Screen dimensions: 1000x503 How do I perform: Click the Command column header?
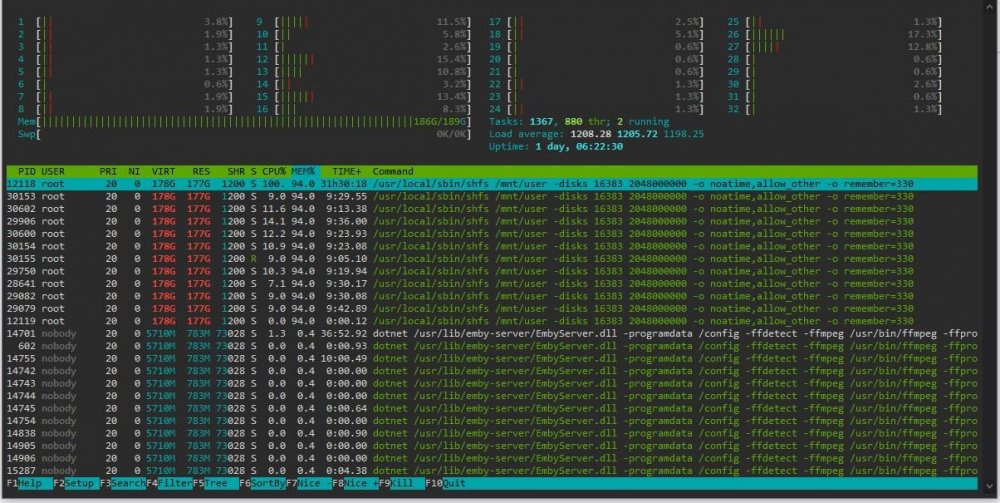pyautogui.click(x=393, y=171)
